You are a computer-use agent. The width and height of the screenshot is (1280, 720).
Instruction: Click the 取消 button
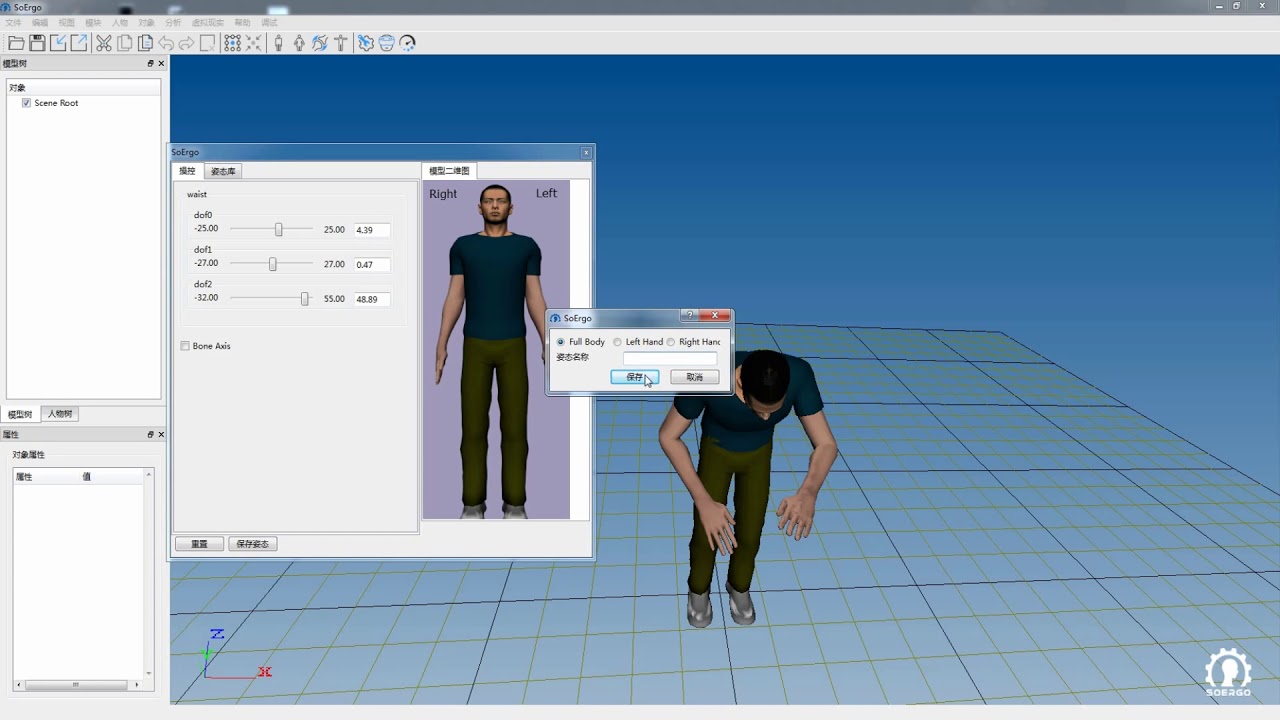[x=695, y=377]
